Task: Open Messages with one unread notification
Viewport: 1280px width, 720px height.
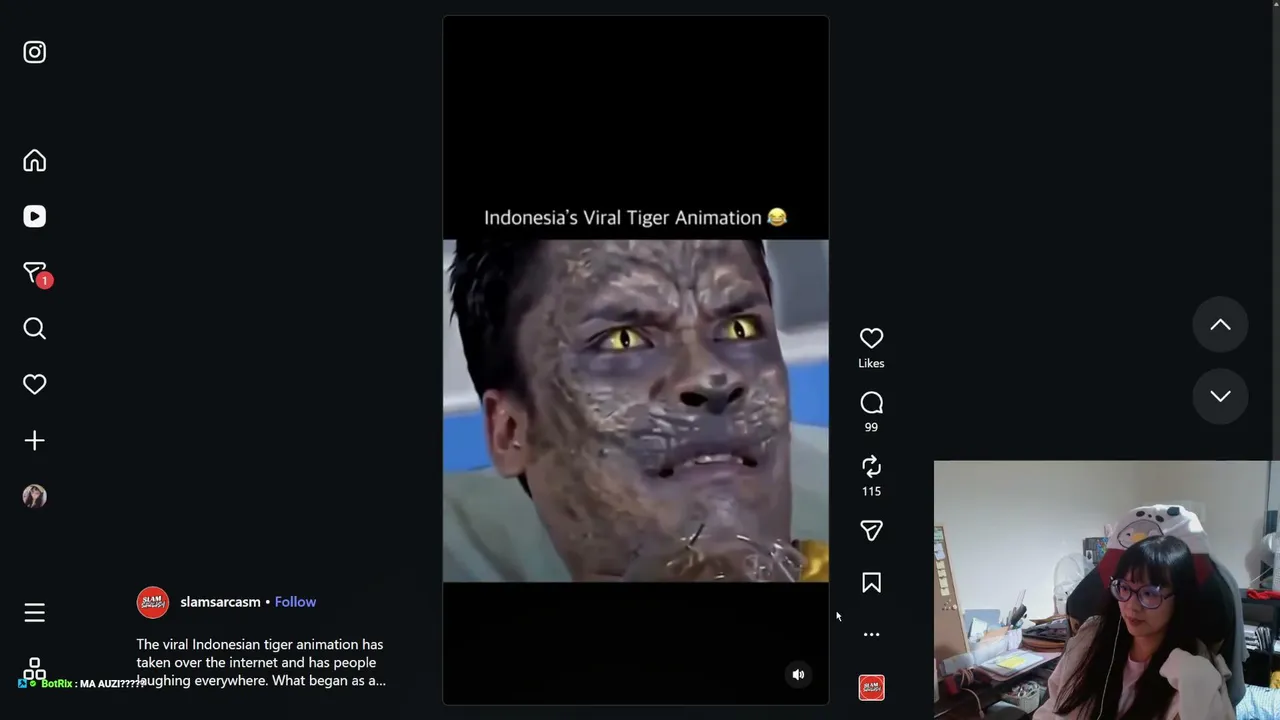Action: (37, 274)
